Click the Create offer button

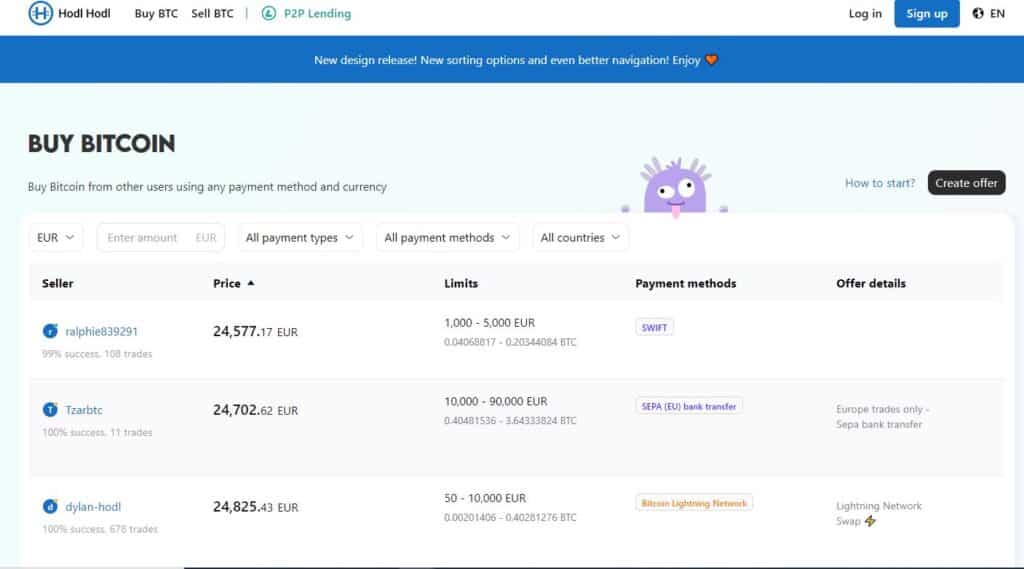point(967,183)
